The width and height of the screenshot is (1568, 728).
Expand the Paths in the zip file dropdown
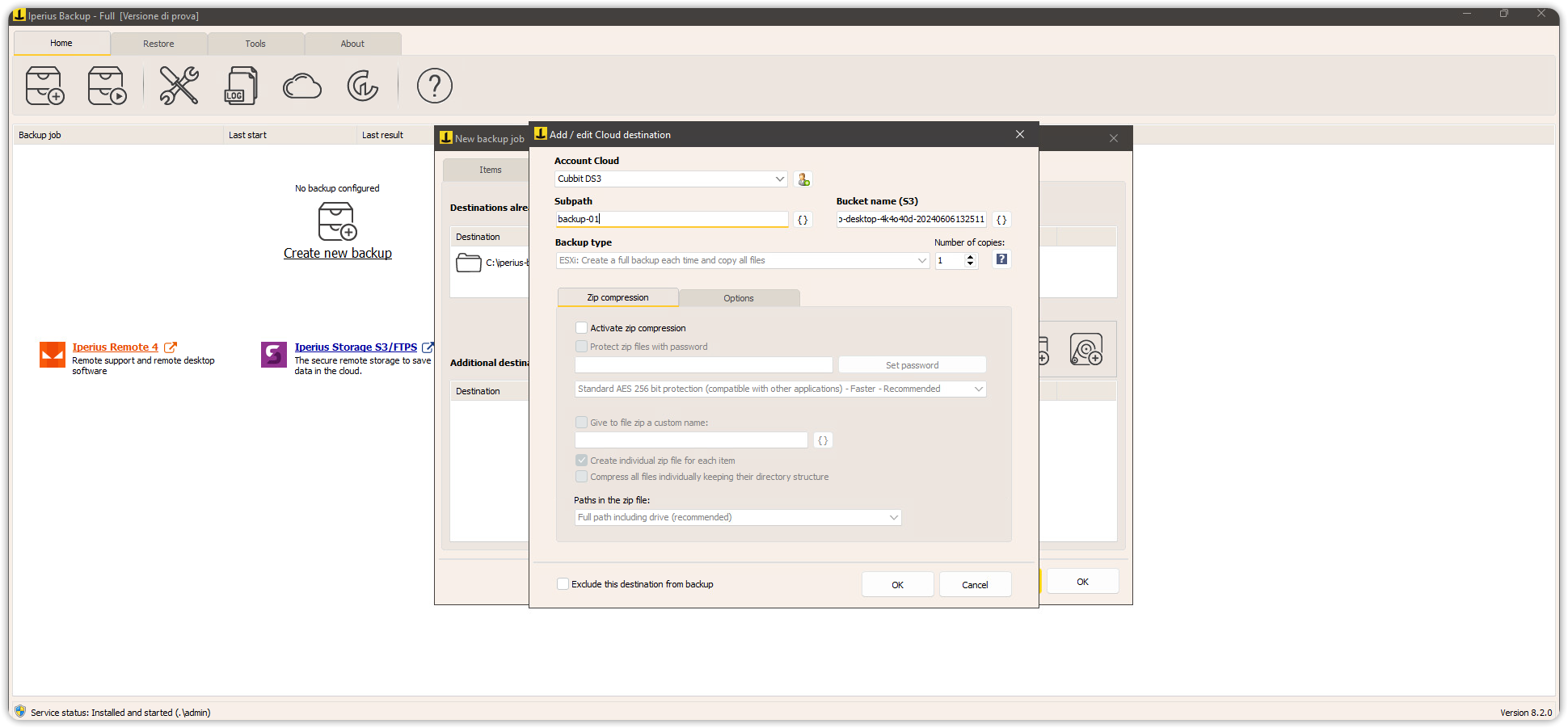click(x=738, y=518)
